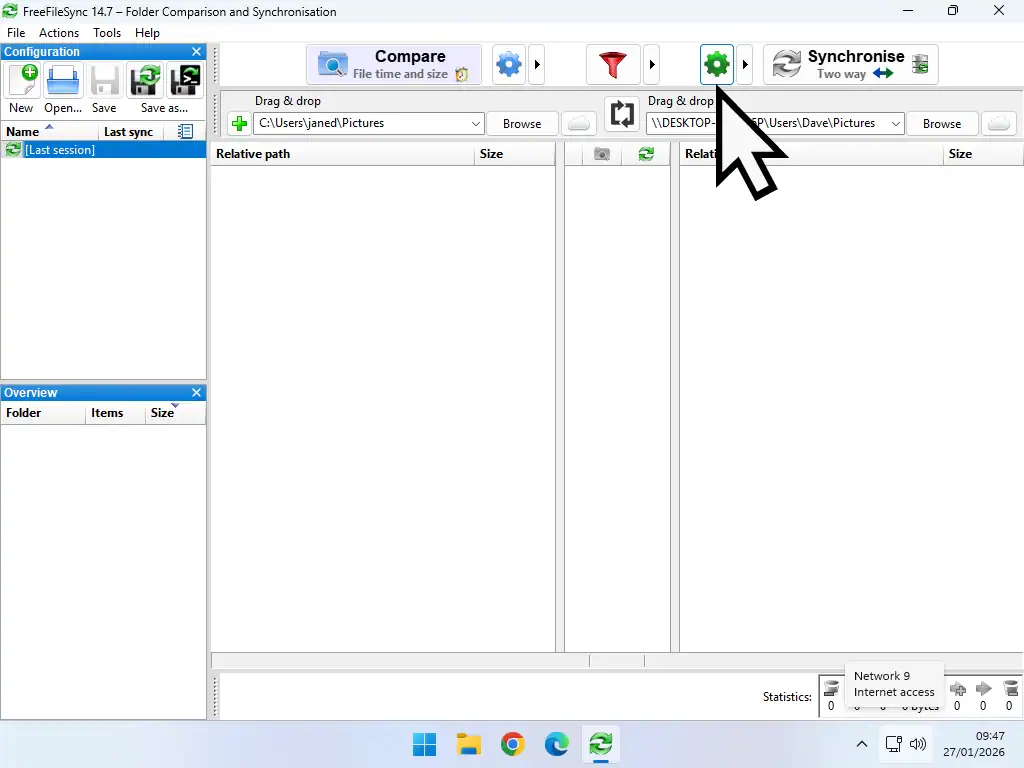Screen dimensions: 1024x768
Task: Add folder pair with green plus
Action: tap(239, 124)
